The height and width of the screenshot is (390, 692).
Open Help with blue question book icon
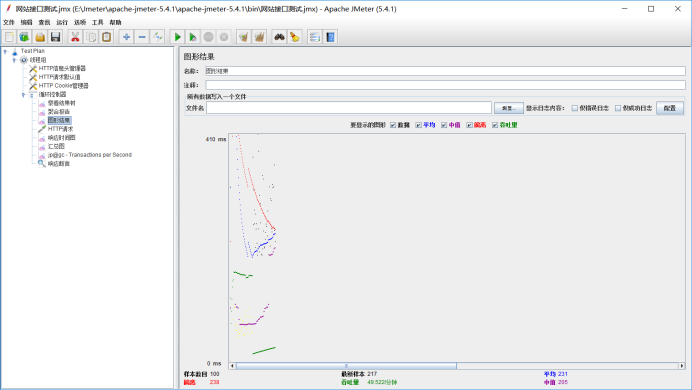331,37
